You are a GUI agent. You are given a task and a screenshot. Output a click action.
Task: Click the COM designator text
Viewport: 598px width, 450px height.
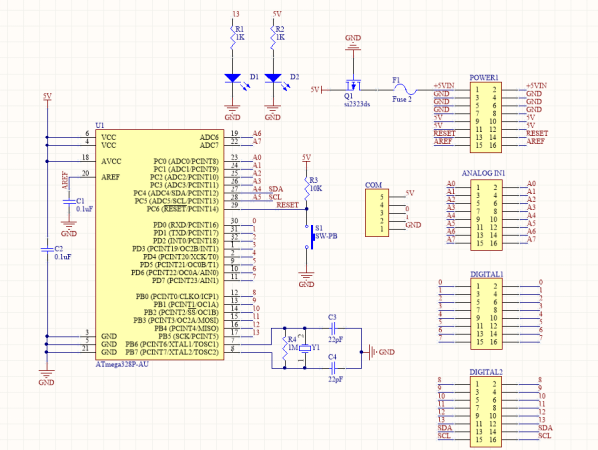pyautogui.click(x=373, y=185)
